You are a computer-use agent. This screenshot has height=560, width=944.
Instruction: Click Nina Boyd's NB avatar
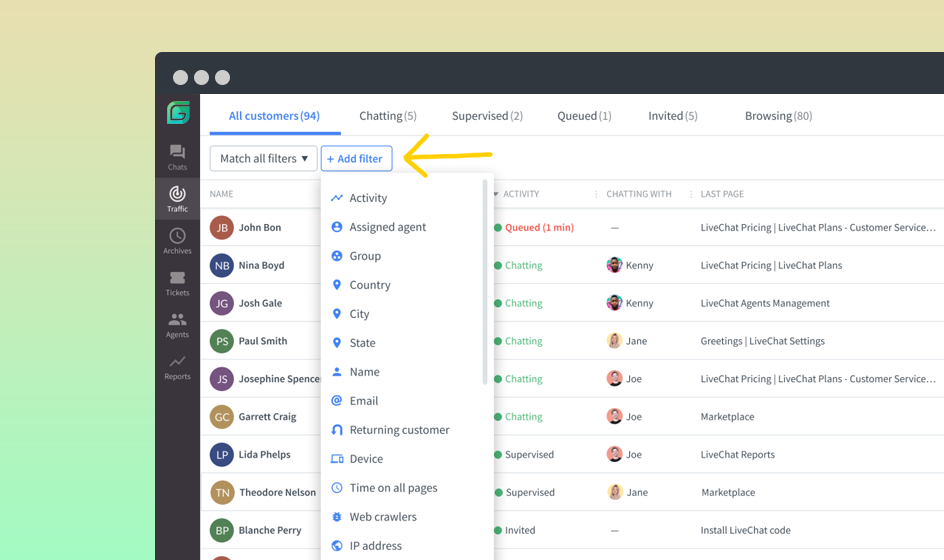point(222,266)
